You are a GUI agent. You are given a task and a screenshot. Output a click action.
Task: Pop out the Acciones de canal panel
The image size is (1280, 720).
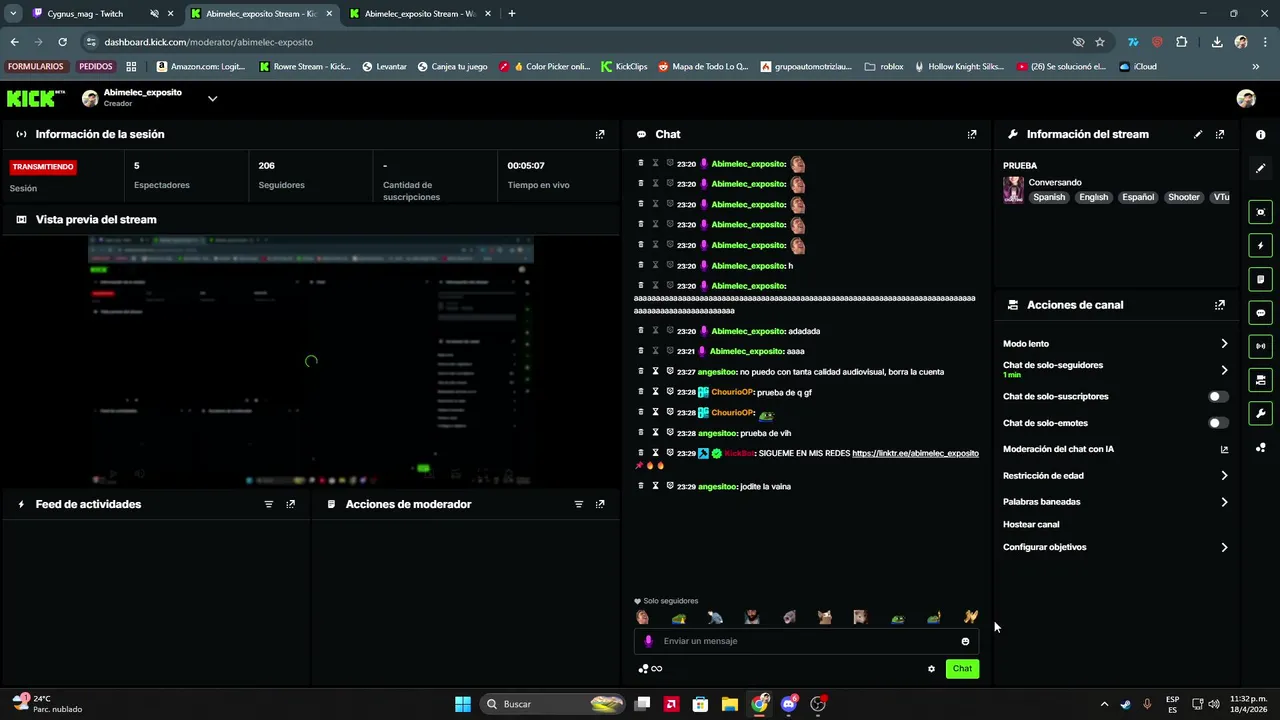click(1220, 305)
